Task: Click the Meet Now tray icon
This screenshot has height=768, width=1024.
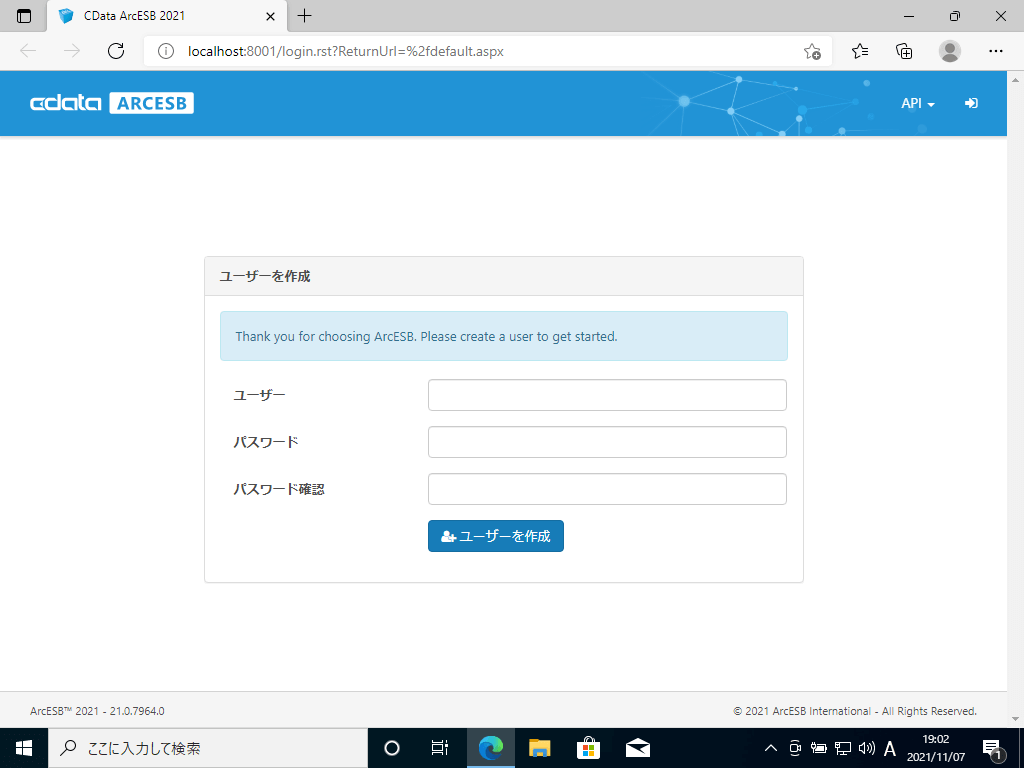Action: click(795, 748)
